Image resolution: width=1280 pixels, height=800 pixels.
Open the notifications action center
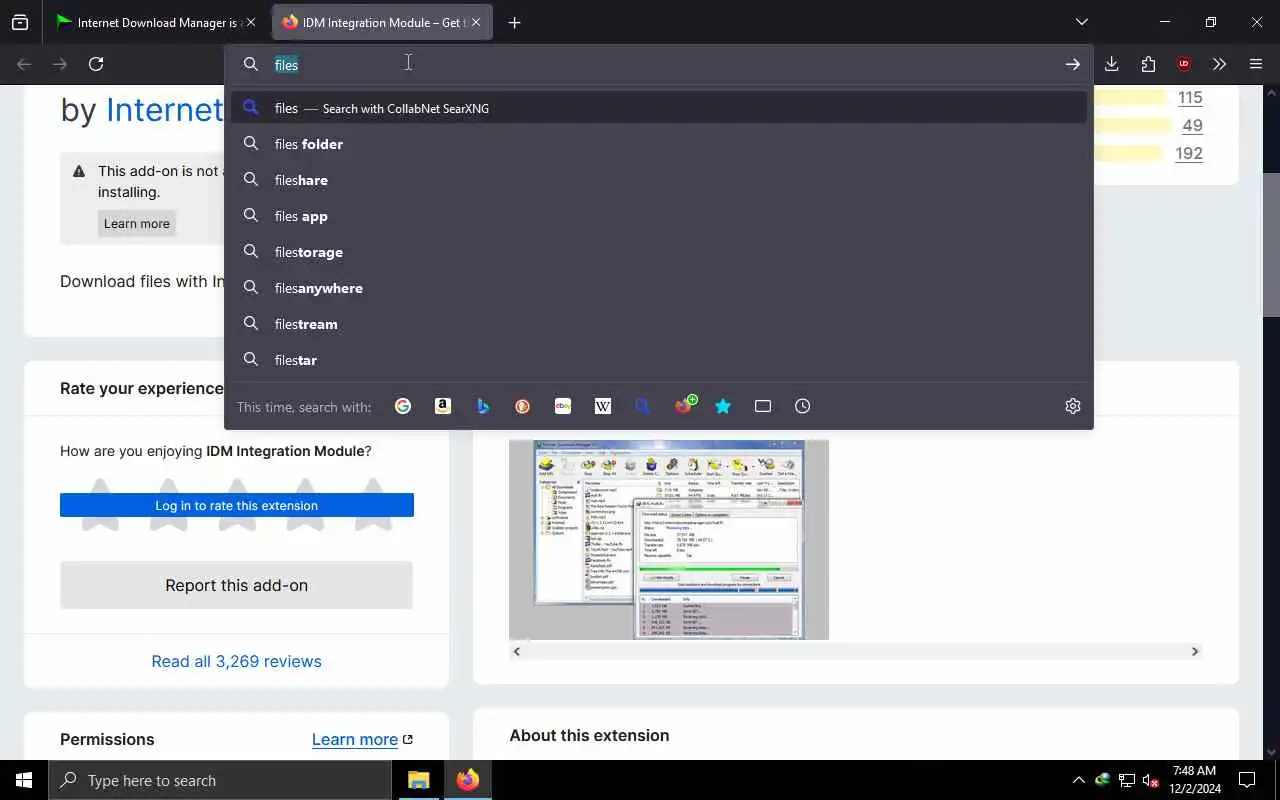(1247, 780)
